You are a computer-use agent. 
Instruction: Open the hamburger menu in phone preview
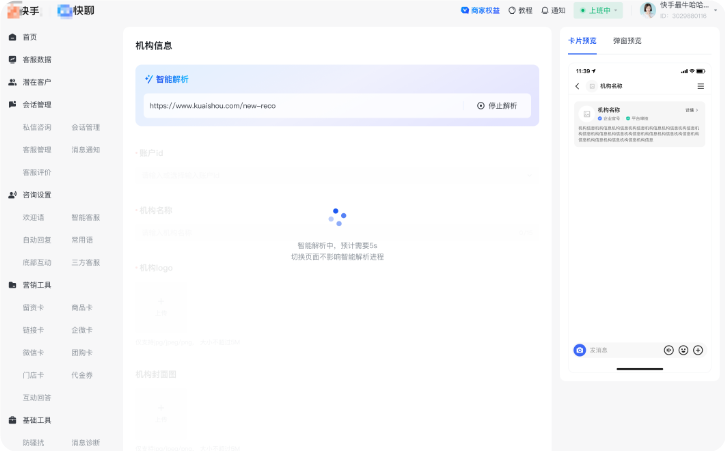(x=701, y=86)
